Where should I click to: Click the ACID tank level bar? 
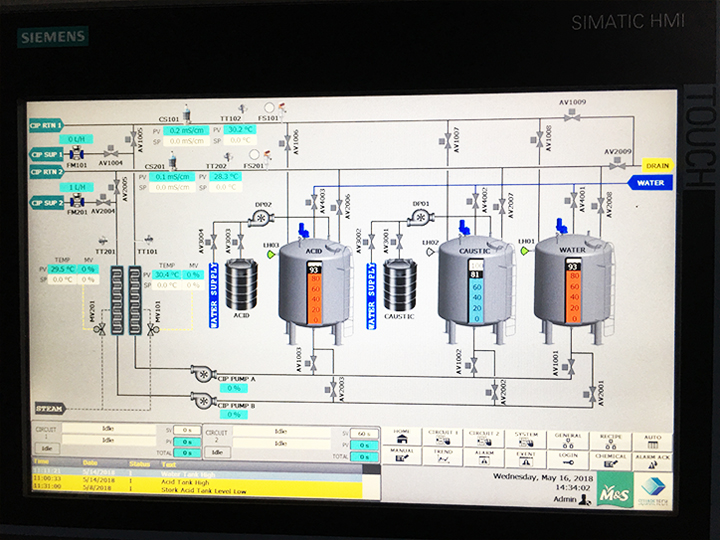click(x=314, y=294)
